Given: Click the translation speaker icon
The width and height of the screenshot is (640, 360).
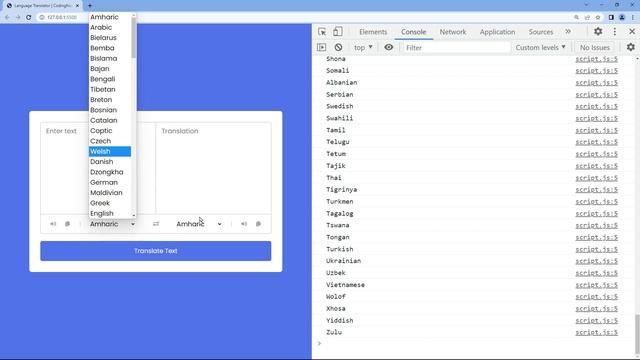Looking at the screenshot, I should [x=244, y=224].
